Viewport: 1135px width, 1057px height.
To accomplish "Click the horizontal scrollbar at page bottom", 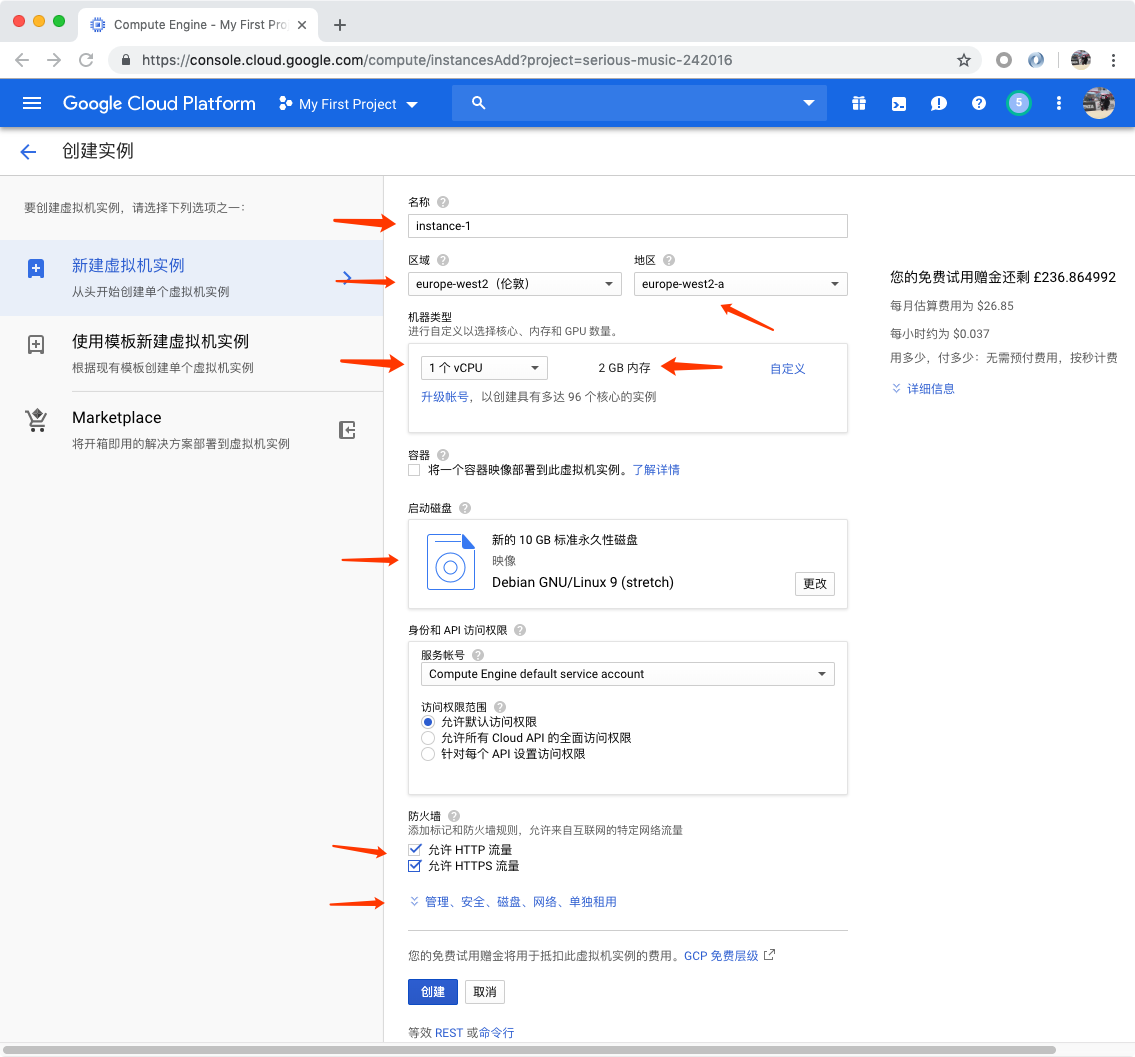I will coord(529,1050).
